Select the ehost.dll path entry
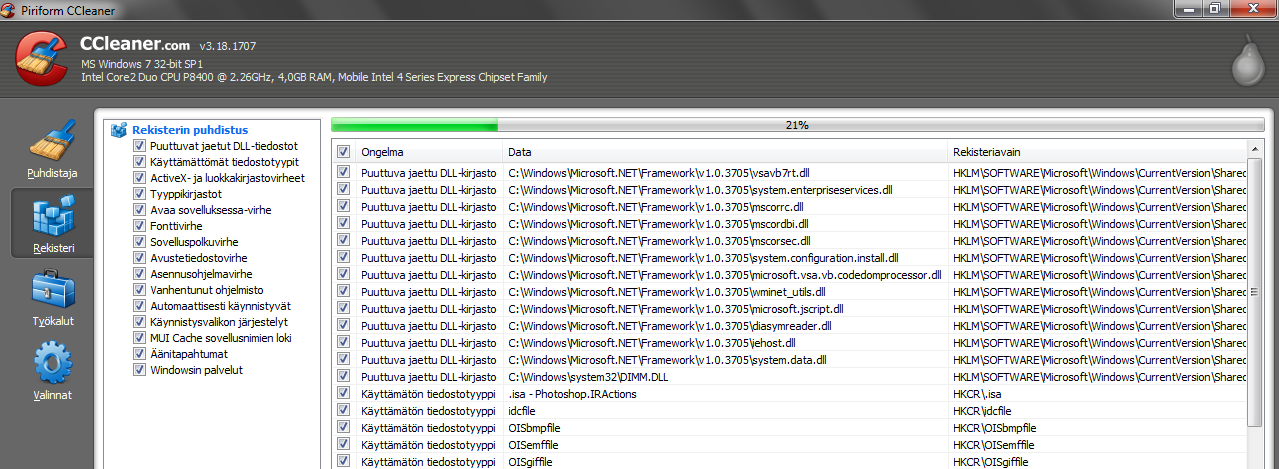The height and width of the screenshot is (469, 1279). coord(650,343)
